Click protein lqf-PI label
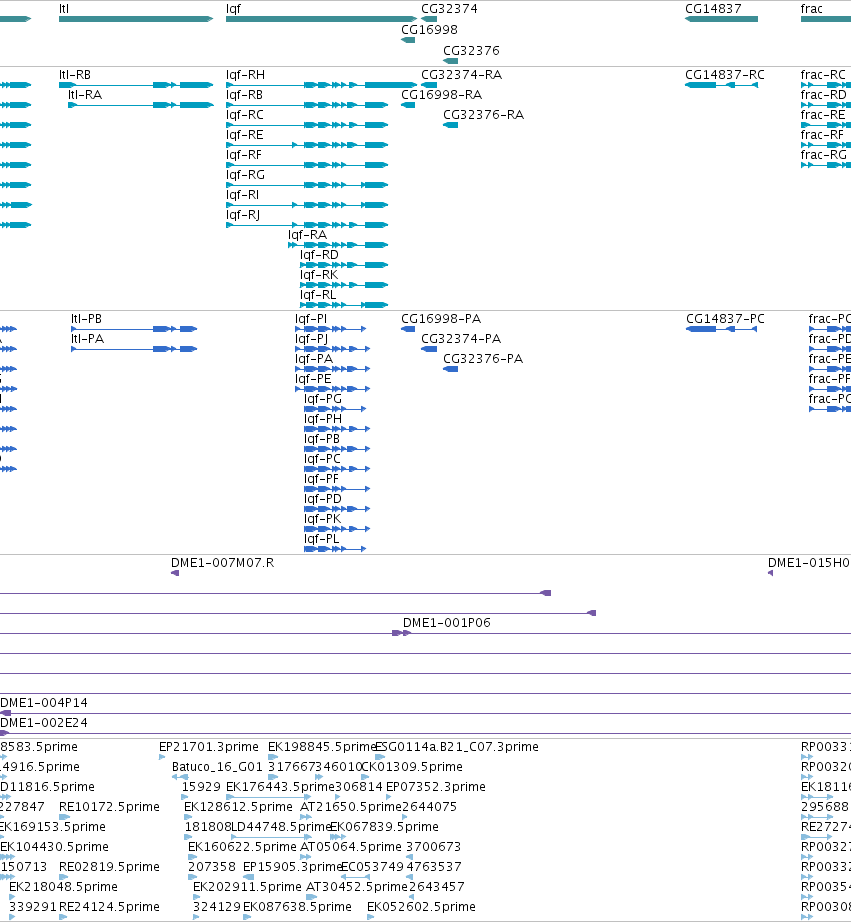Image resolution: width=851 pixels, height=922 pixels. [x=311, y=319]
